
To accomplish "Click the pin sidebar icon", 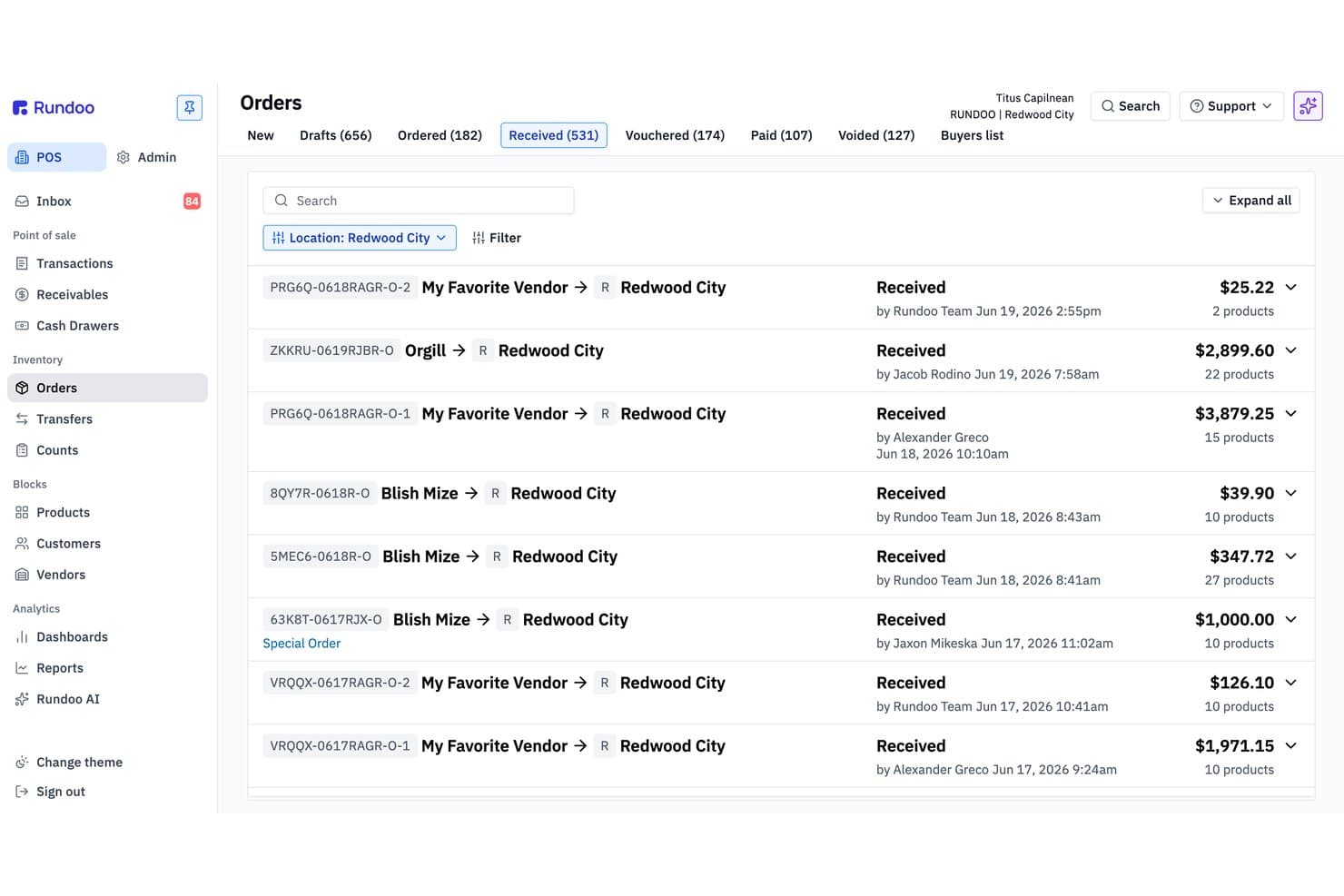I will [x=189, y=107].
